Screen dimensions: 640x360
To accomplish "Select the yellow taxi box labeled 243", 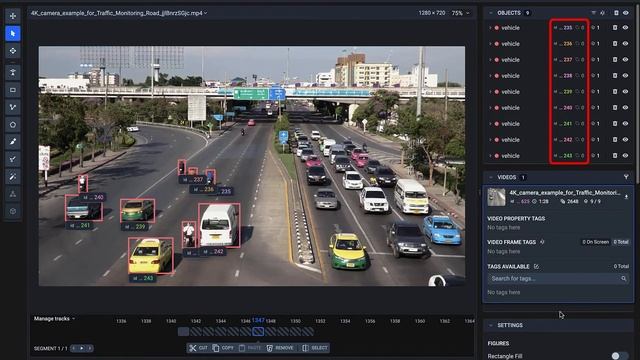I will point(151,256).
